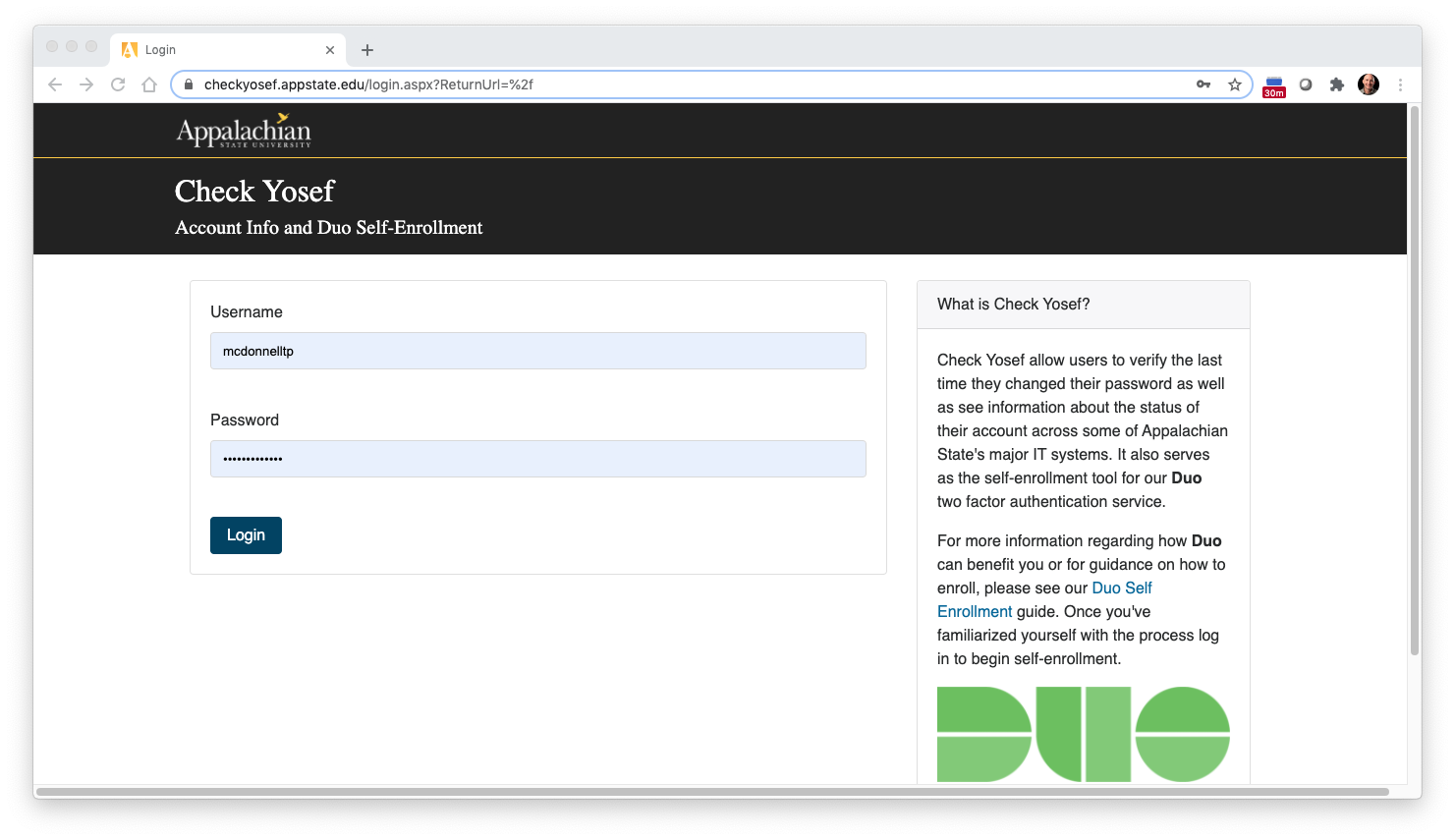1455x840 pixels.
Task: Click the Duo logo image
Action: click(x=1084, y=734)
